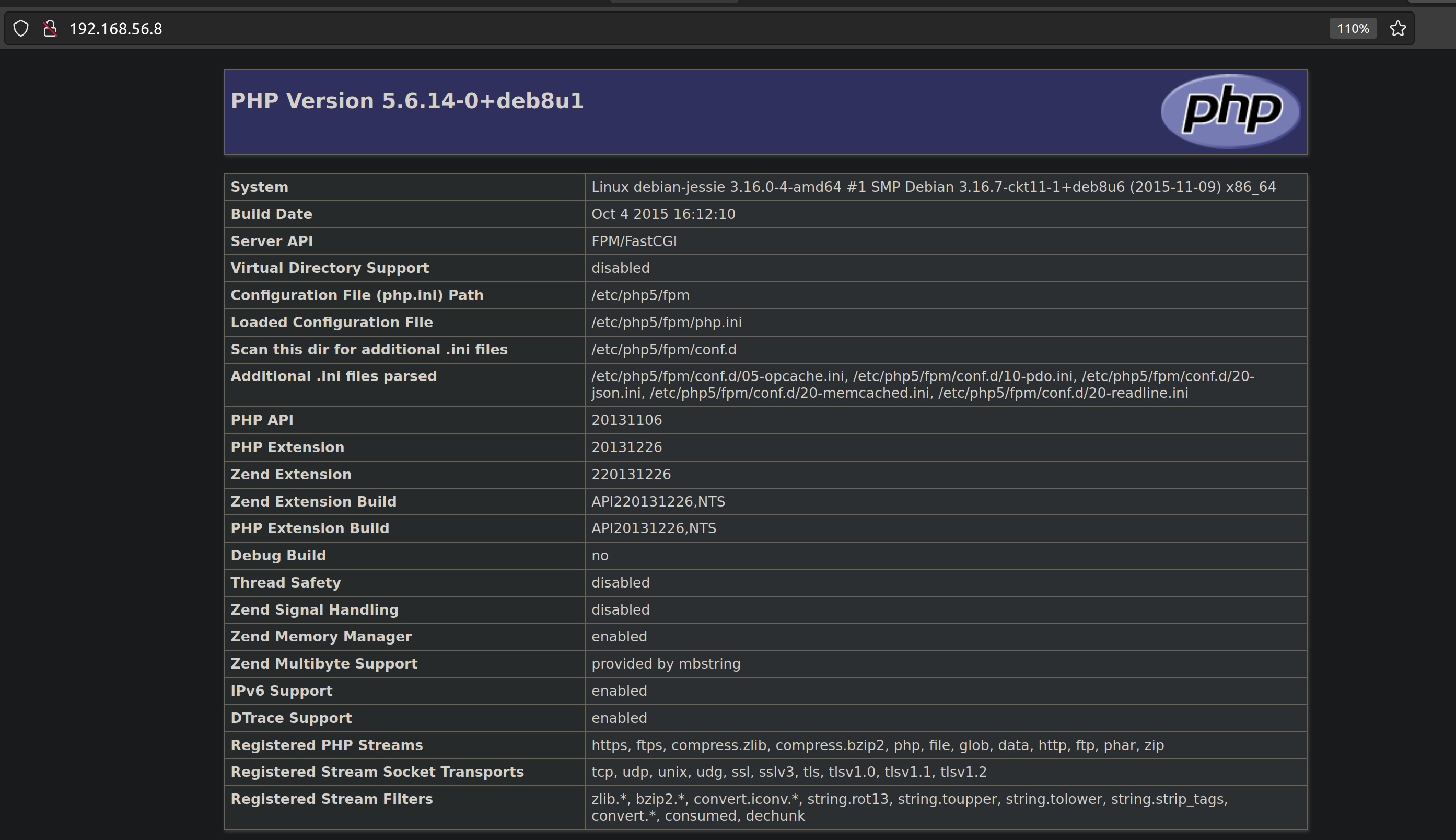1456x840 pixels.
Task: Click the Zend Extension Build value API220131226,NTS
Action: 658,501
